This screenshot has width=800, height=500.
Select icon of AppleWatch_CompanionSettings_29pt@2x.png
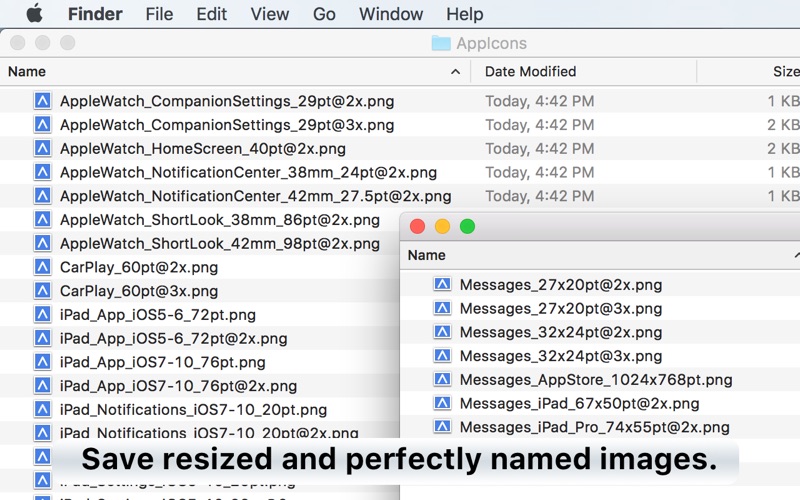42,101
